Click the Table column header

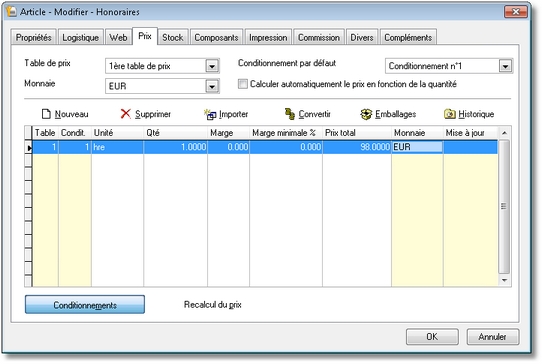click(x=45, y=133)
